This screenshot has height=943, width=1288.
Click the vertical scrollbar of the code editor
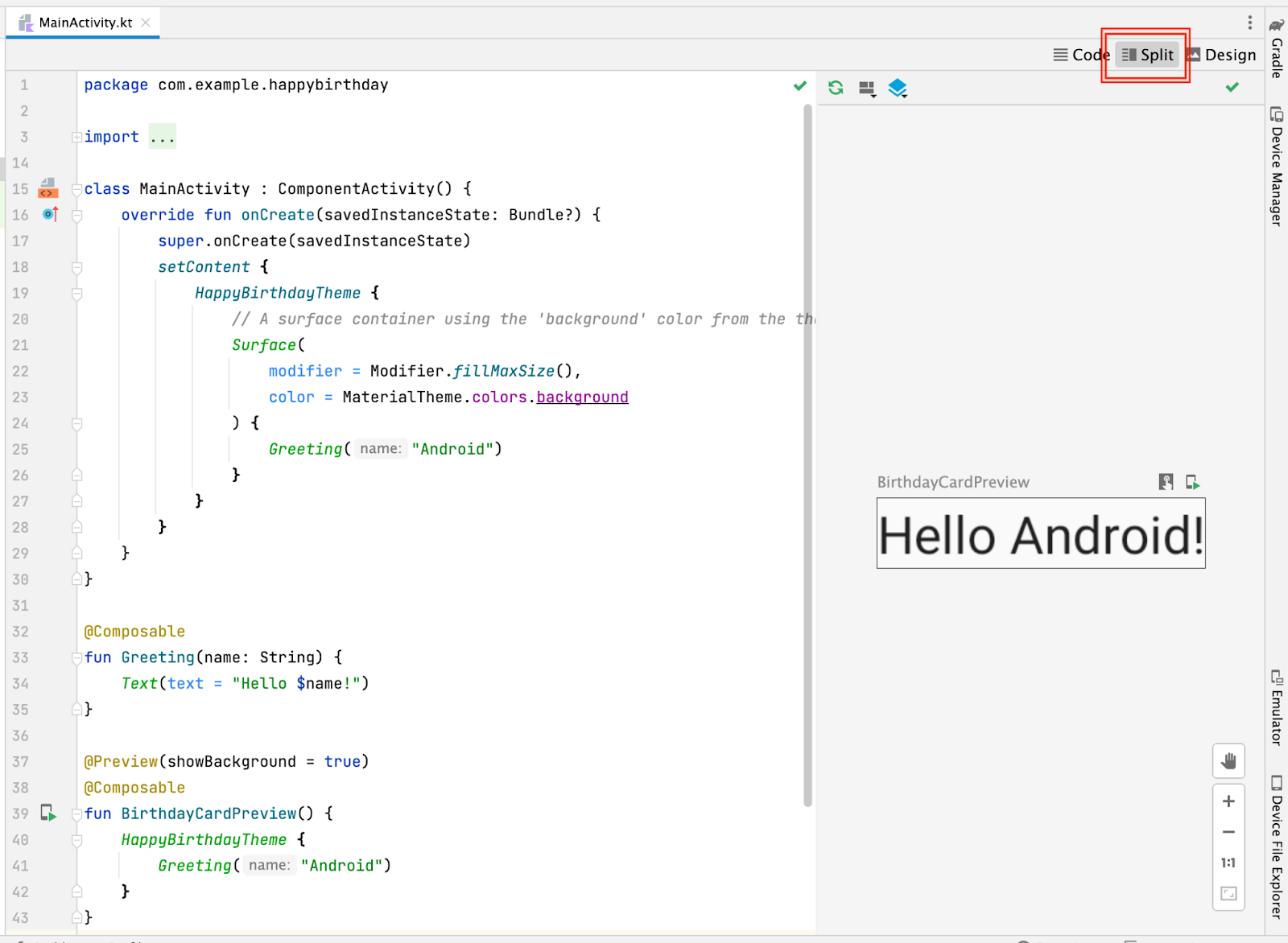point(807,455)
